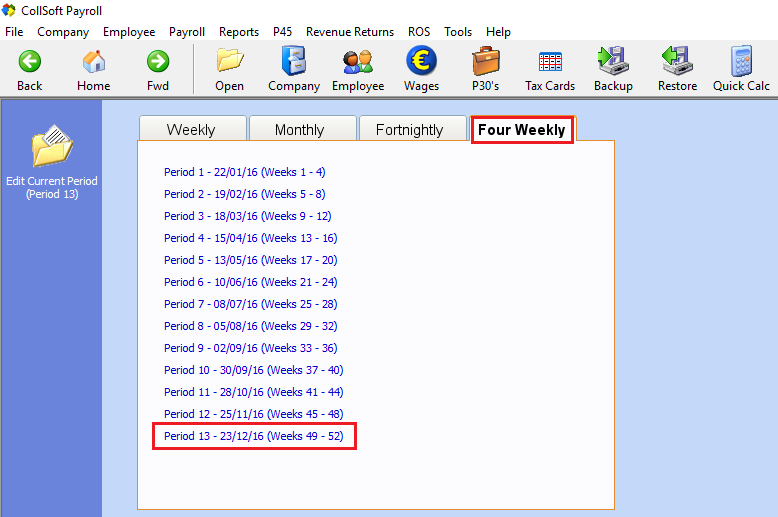Open the Revenue Returns menu

click(x=350, y=32)
